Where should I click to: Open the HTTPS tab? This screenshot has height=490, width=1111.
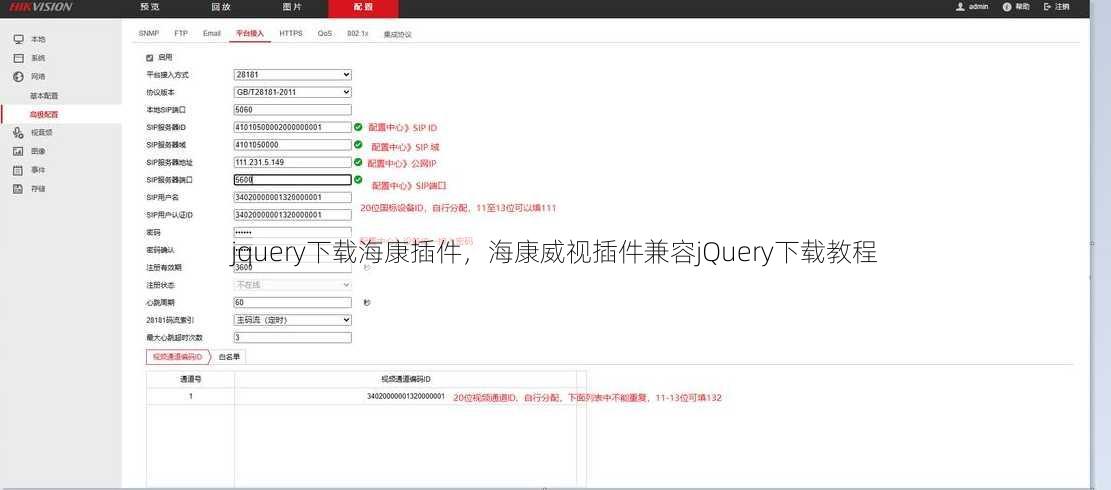[291, 33]
